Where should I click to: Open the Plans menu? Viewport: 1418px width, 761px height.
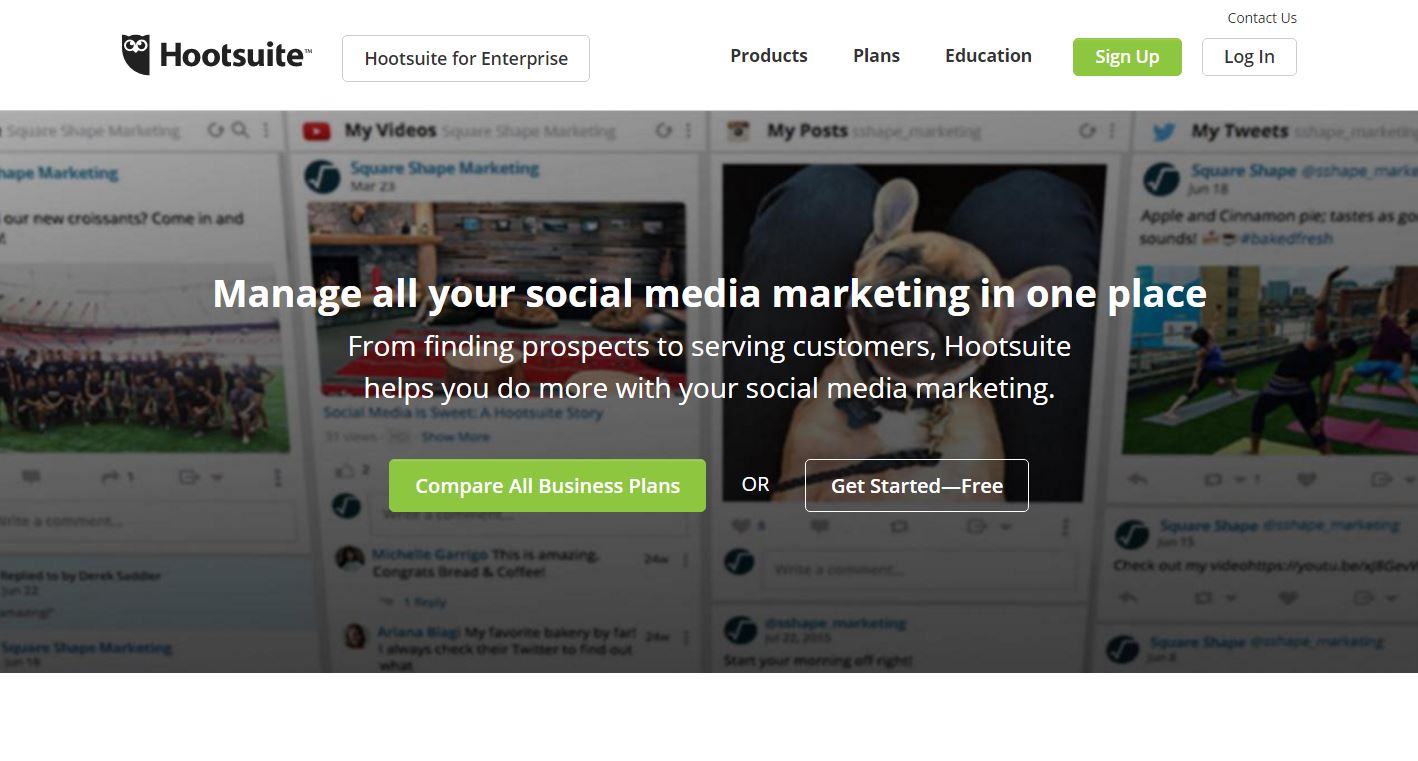click(x=876, y=56)
